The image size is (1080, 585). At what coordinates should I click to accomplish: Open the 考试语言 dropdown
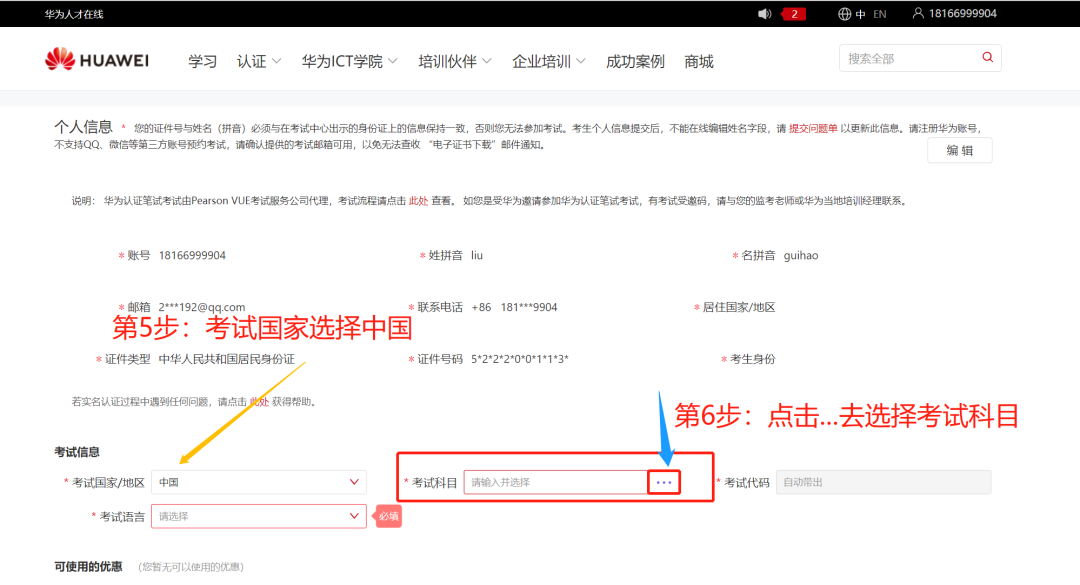click(x=259, y=516)
